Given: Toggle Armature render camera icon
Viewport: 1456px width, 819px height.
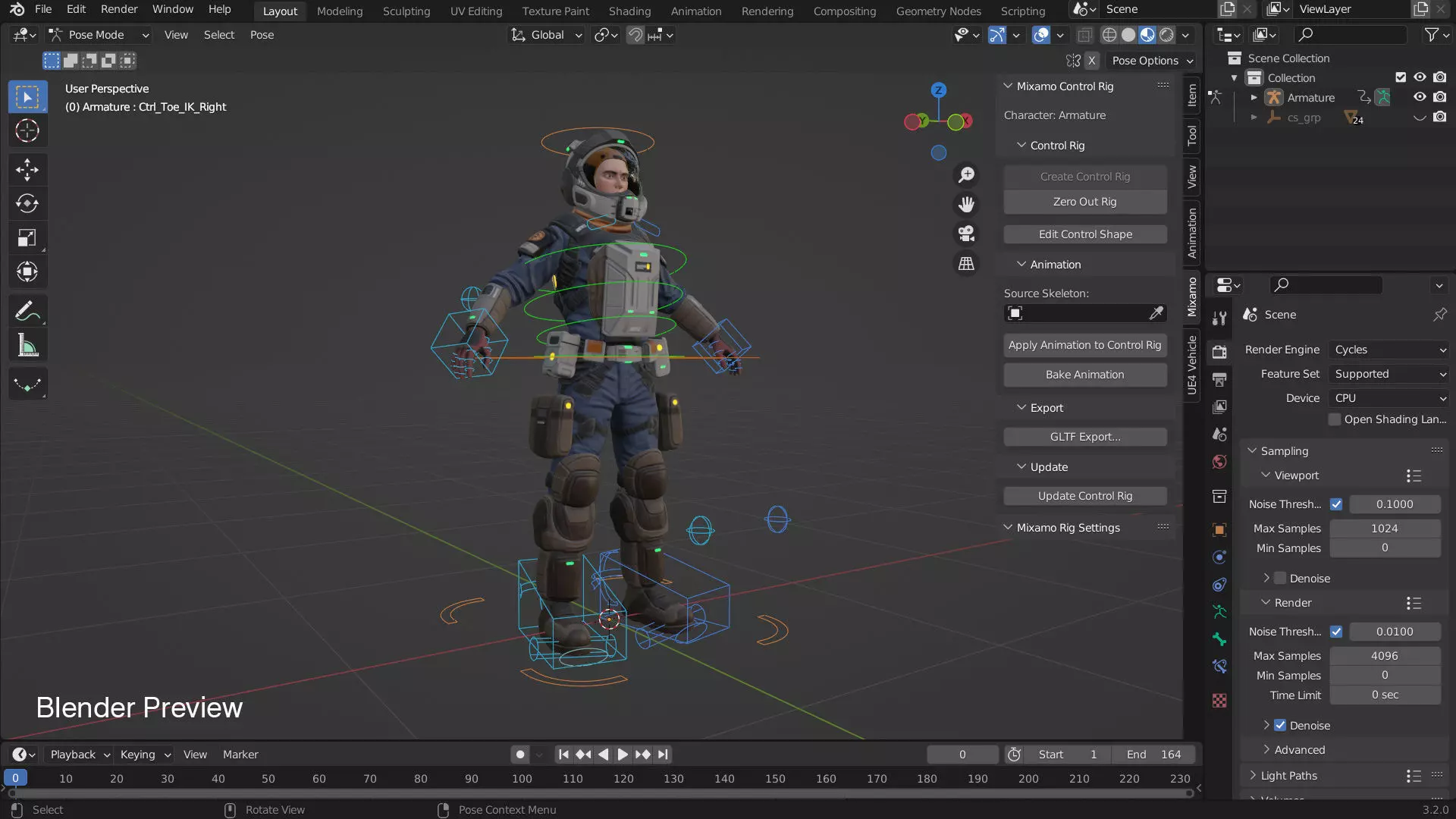Looking at the screenshot, I should (x=1439, y=97).
